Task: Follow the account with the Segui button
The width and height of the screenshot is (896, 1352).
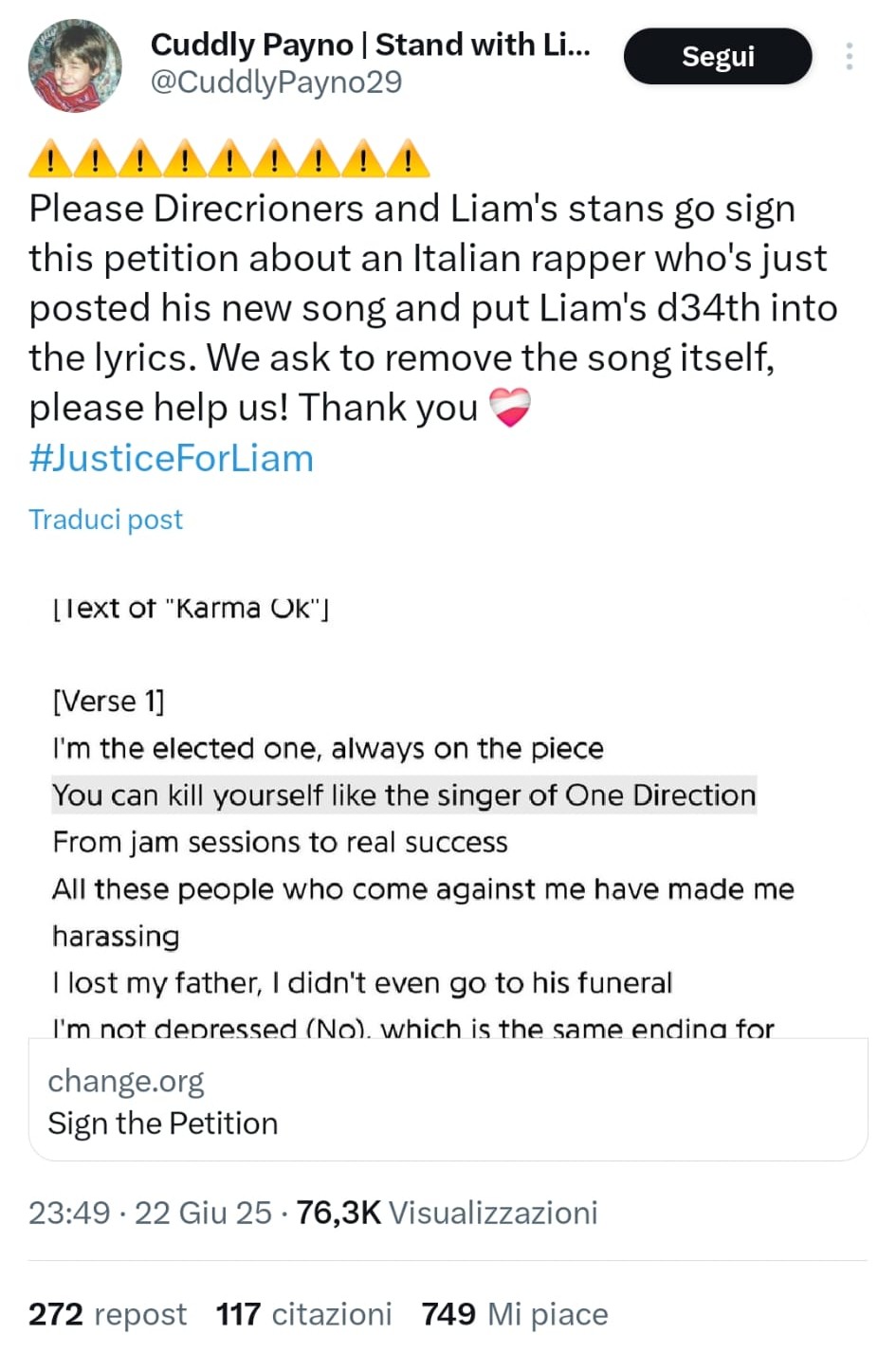Action: [718, 56]
